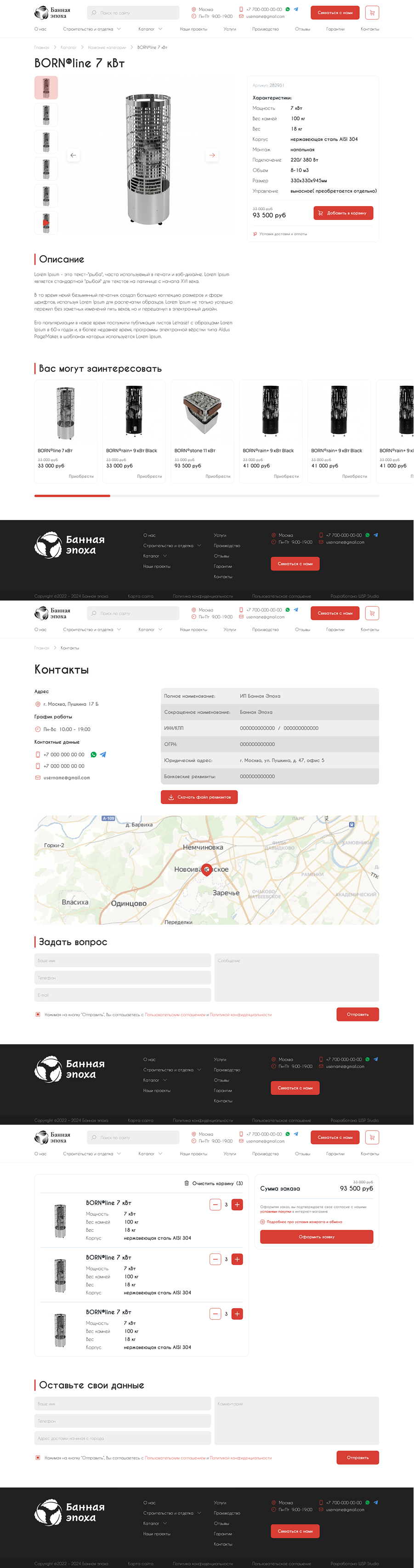Increase quantity of the second cart item
The height and width of the screenshot is (1568, 414).
237,1259
